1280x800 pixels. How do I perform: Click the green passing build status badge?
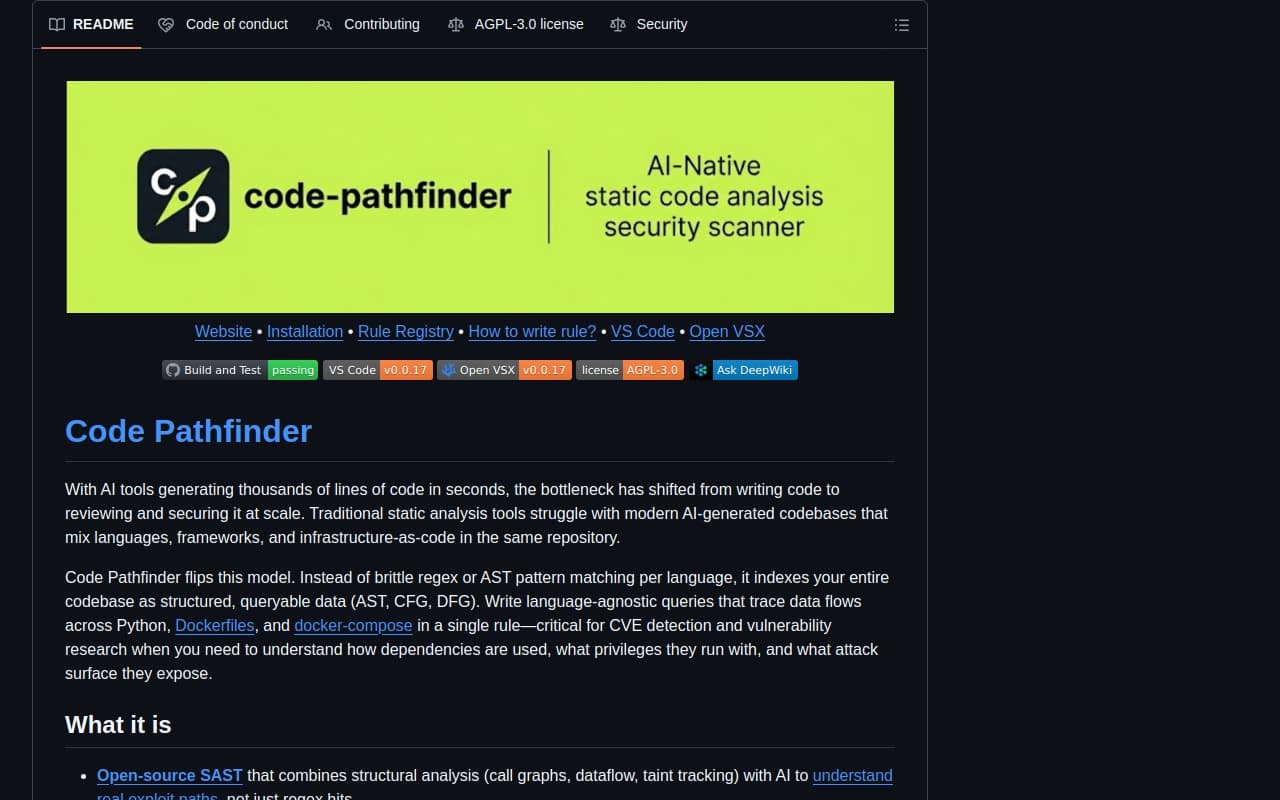(x=292, y=369)
